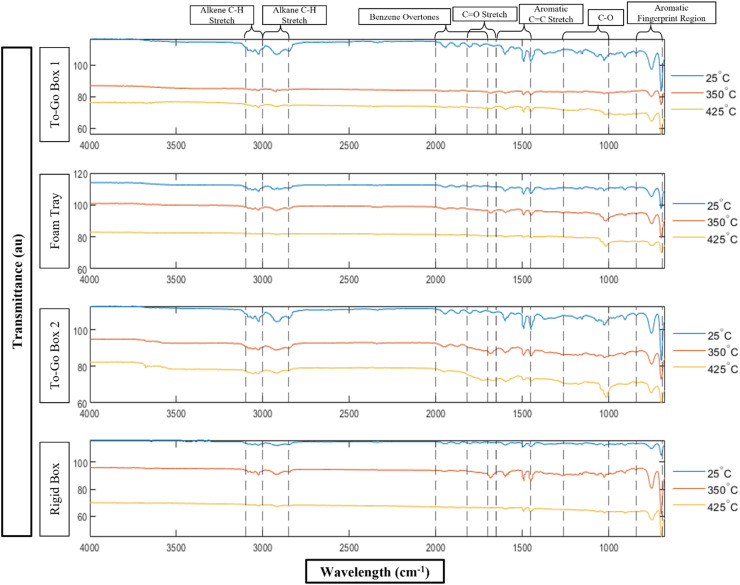The width and height of the screenshot is (740, 585).
Task: Click 25°C legend entry in To-Go Box 2
Action: coord(702,335)
